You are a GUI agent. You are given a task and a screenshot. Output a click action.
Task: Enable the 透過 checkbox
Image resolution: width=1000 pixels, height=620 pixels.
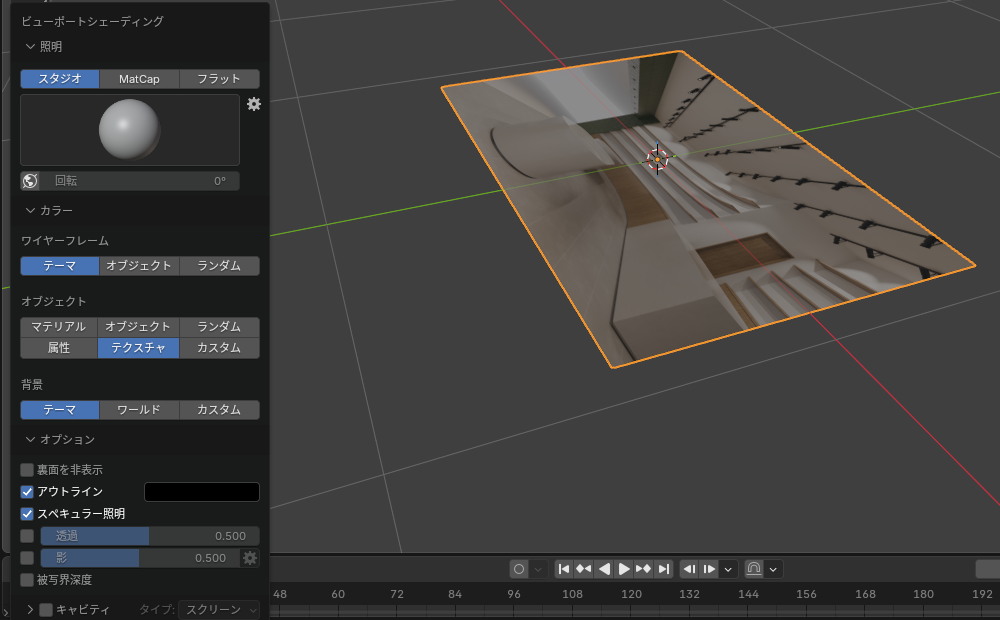(27, 536)
